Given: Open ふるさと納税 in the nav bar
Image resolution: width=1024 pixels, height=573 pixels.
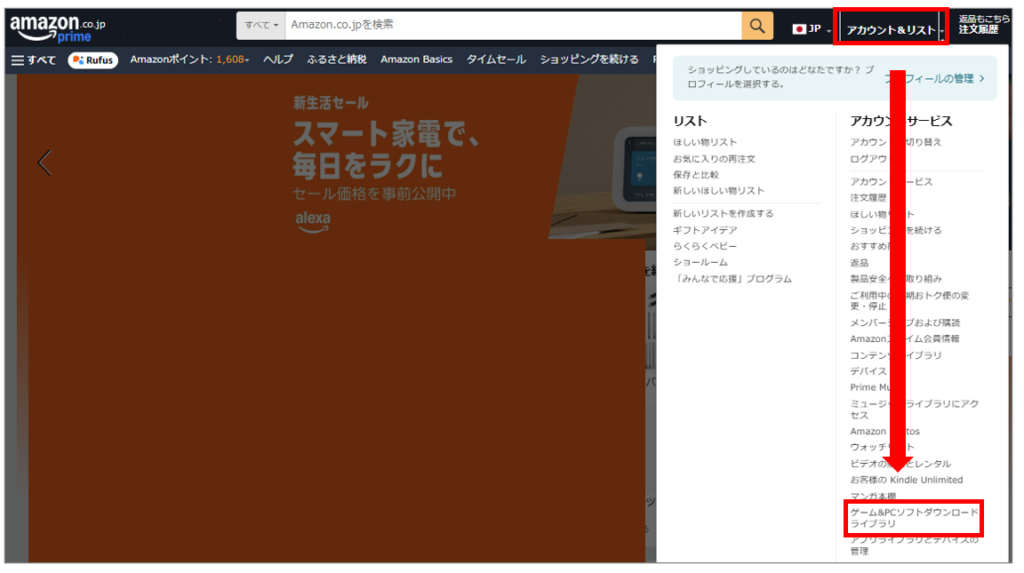Looking at the screenshot, I should coord(336,59).
